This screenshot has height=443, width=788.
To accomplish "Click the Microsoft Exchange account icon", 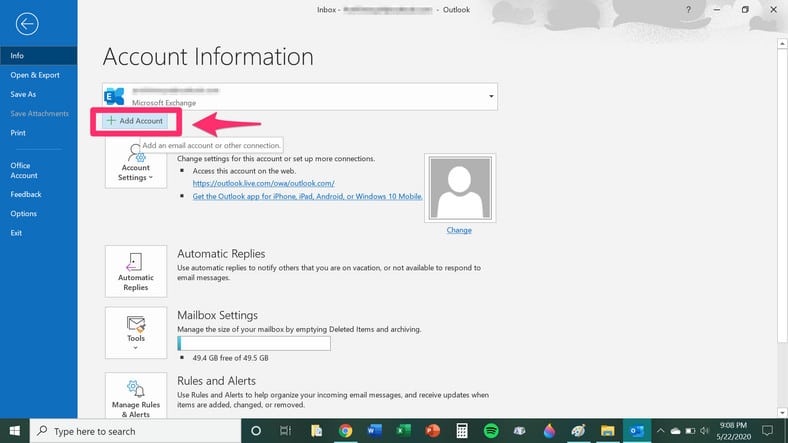I will point(115,96).
